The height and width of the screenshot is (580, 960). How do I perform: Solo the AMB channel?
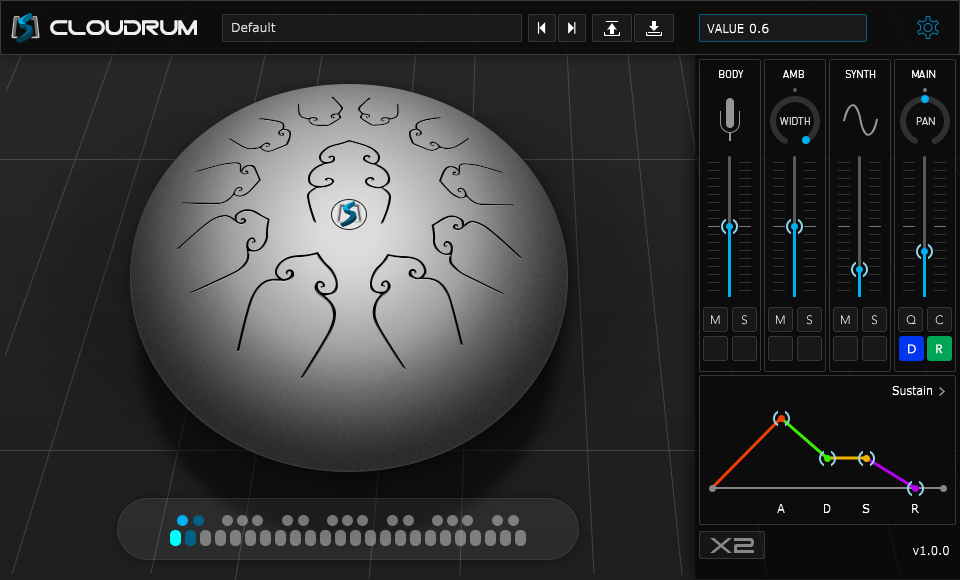(x=809, y=319)
